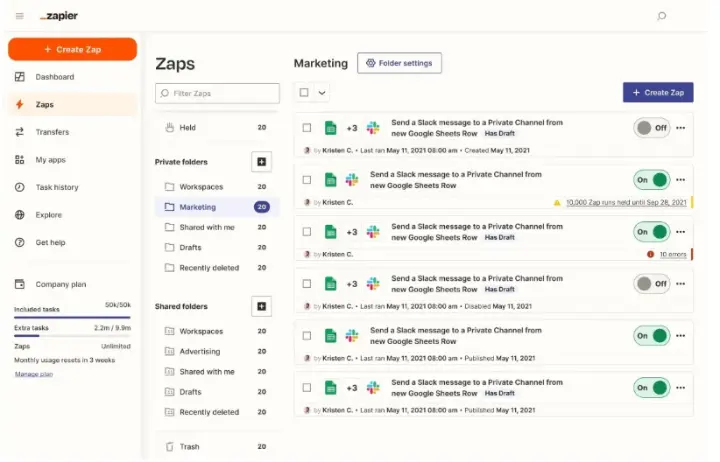
Task: Open Folder settings
Action: point(399,63)
